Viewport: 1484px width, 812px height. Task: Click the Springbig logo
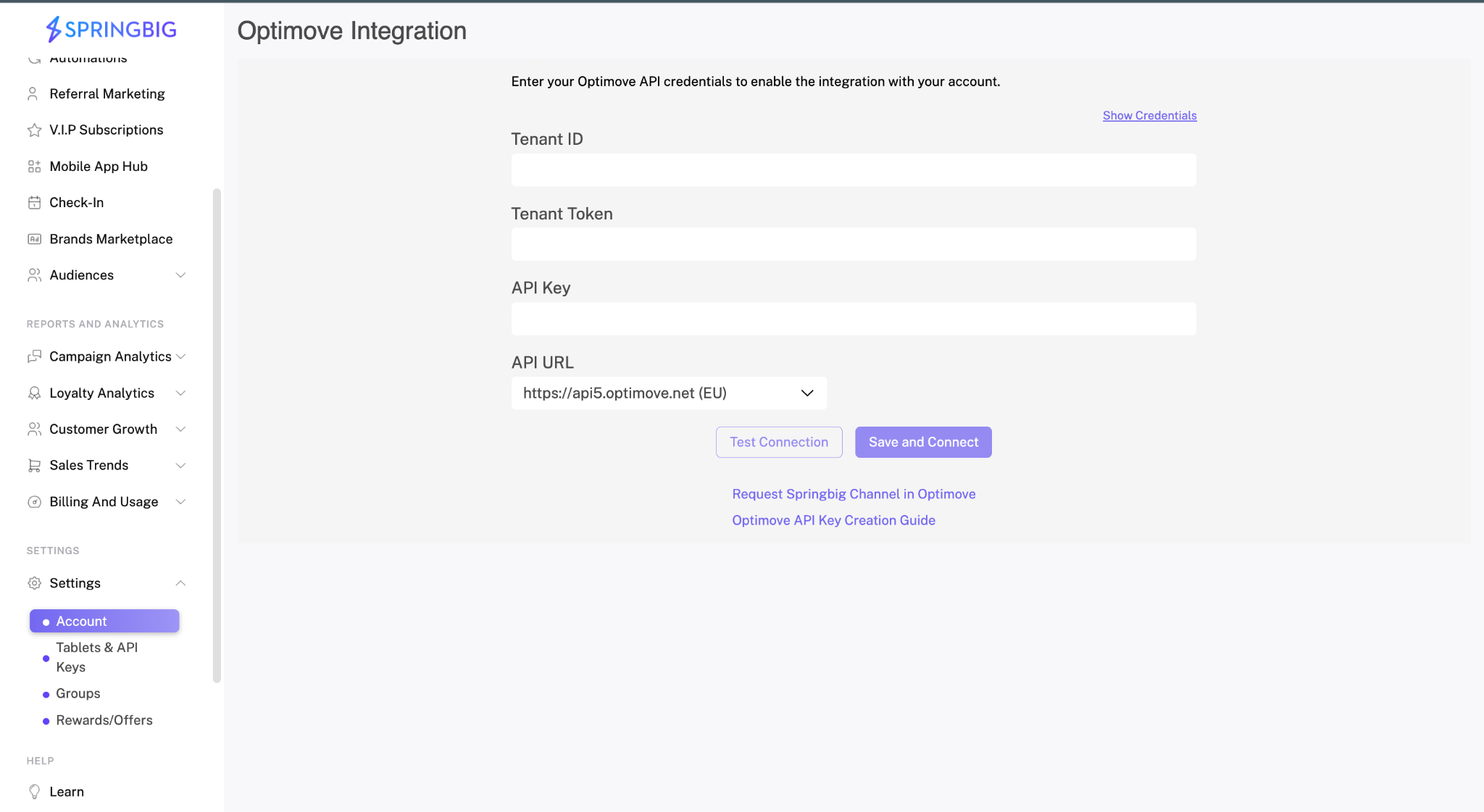pyautogui.click(x=112, y=29)
